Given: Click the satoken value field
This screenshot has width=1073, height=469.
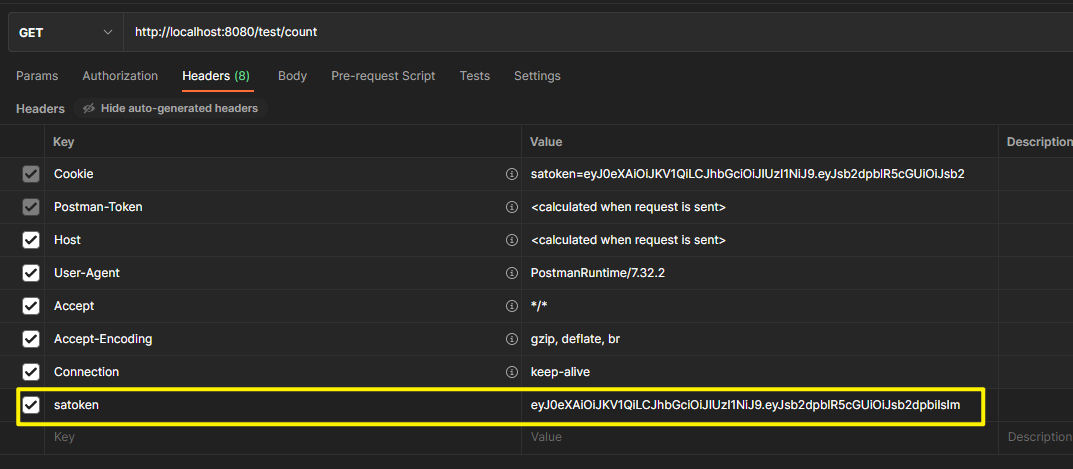Looking at the screenshot, I should click(x=745, y=405).
